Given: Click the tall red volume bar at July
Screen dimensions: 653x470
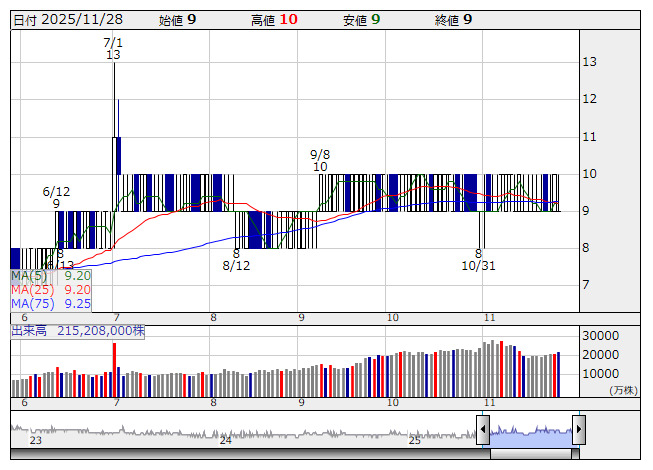Looking at the screenshot, I should click(x=114, y=370).
